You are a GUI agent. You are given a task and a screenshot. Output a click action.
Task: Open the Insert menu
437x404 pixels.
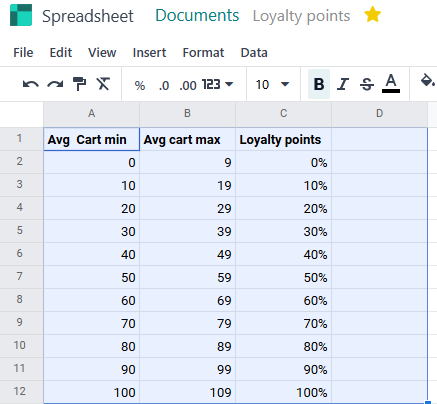point(149,53)
